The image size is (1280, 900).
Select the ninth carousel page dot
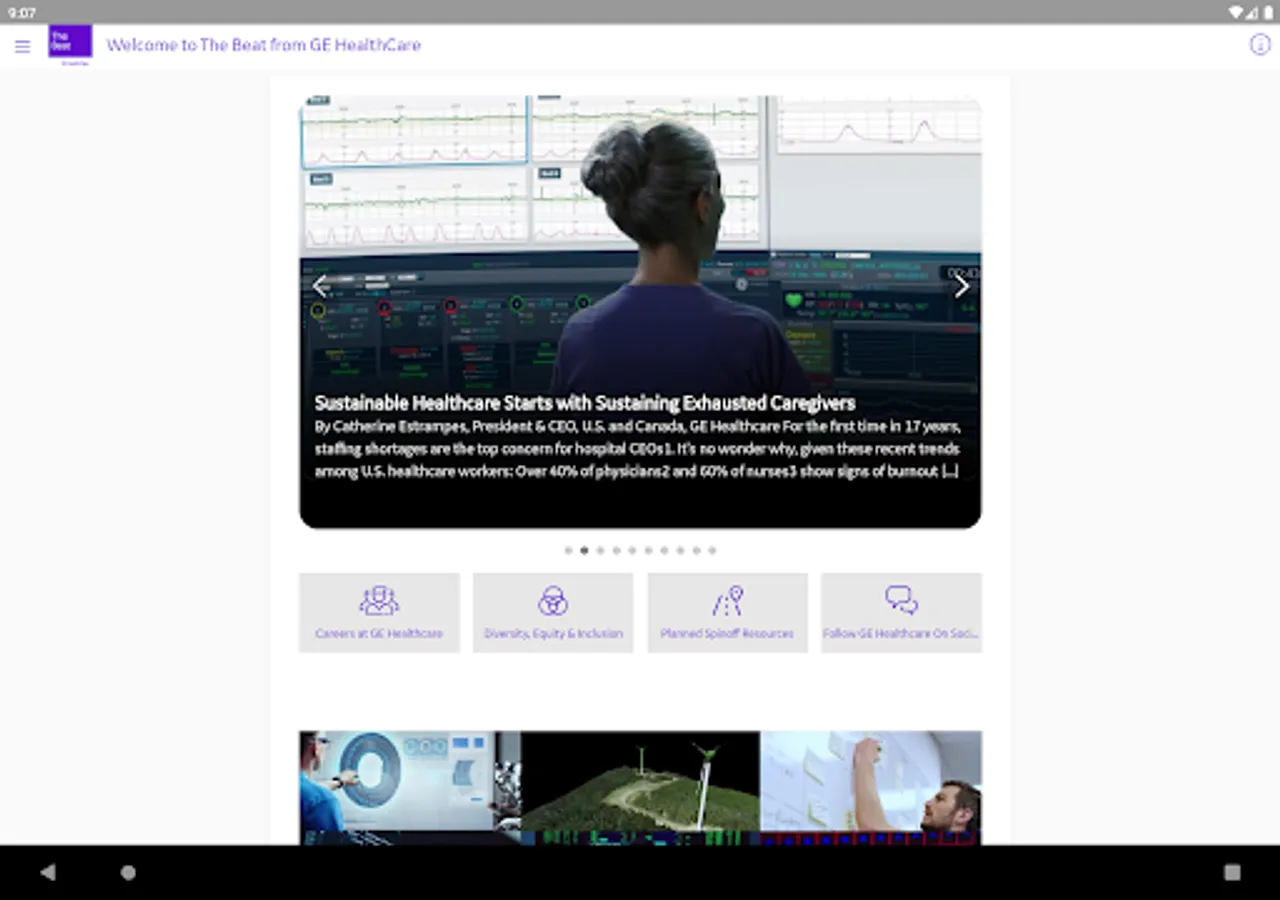point(697,550)
